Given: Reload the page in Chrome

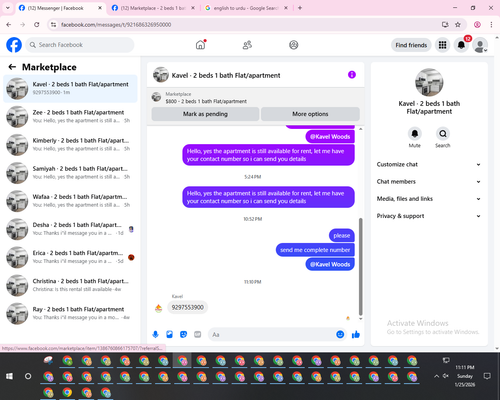Looking at the screenshot, I should [37, 25].
